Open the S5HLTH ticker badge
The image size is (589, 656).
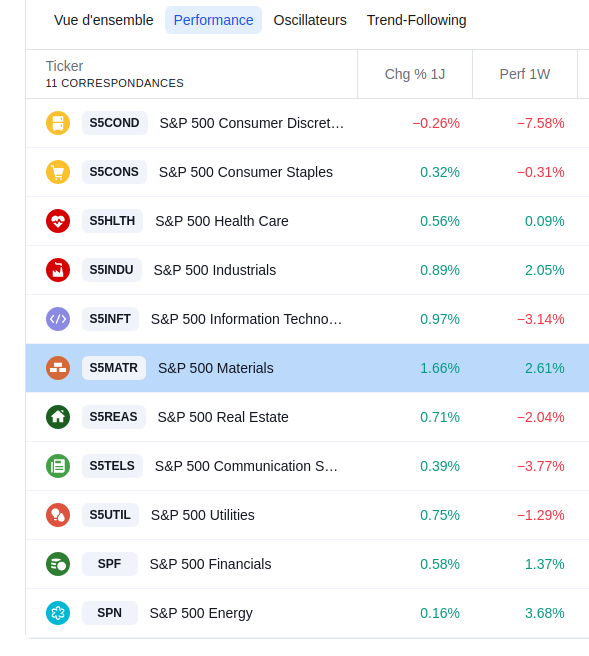tap(113, 221)
